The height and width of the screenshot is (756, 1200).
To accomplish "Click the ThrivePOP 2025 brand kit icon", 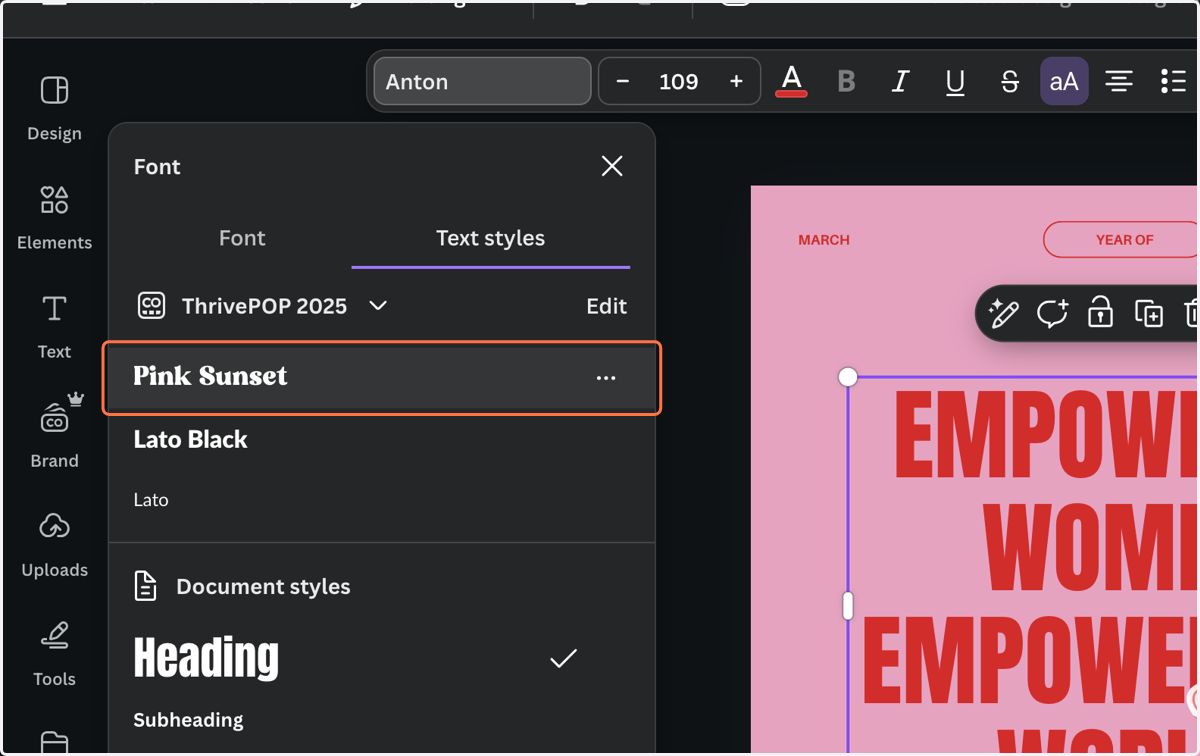I will (x=151, y=306).
